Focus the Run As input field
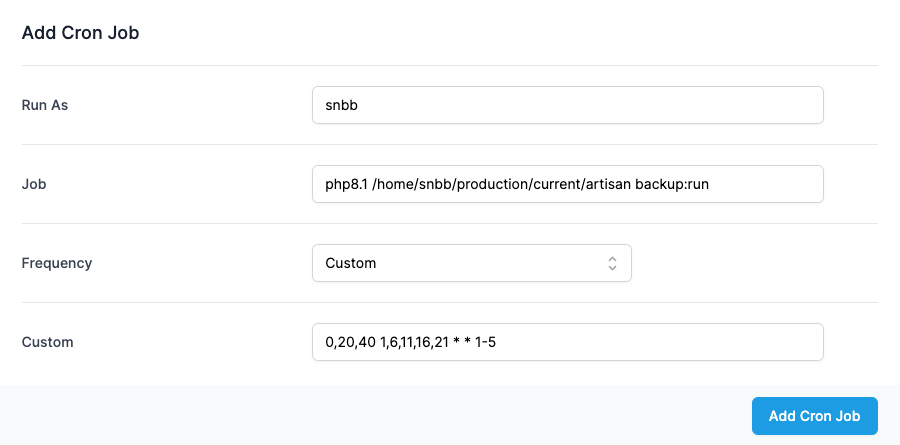Screen dimensions: 900x445 click(x=568, y=105)
